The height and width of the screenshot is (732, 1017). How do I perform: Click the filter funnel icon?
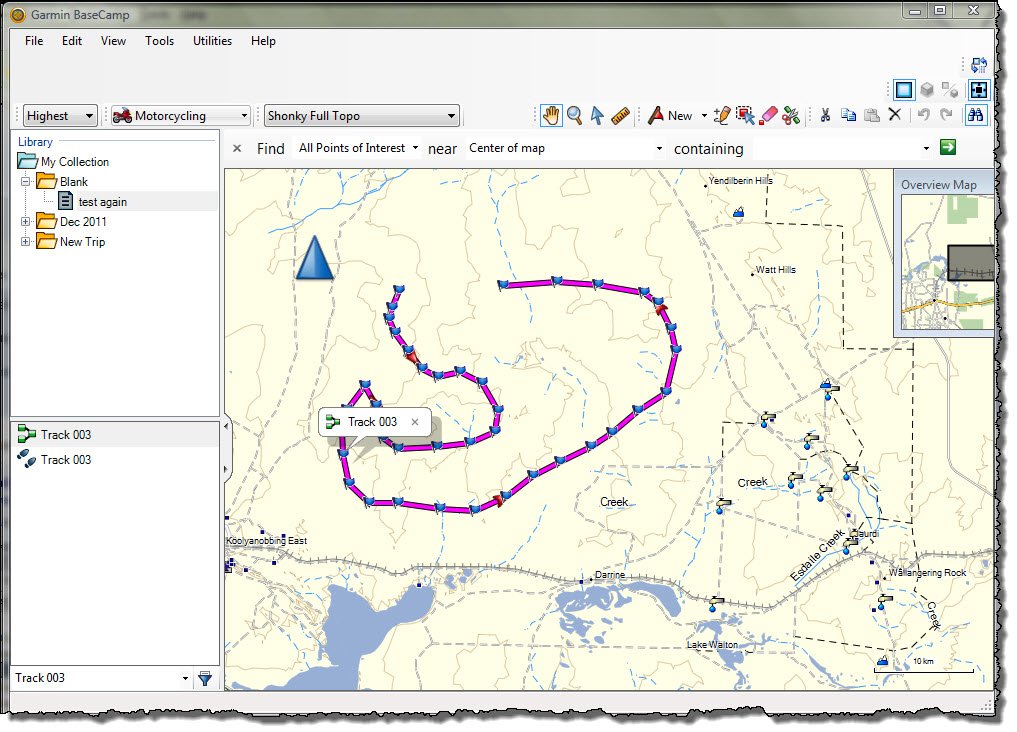tap(205, 679)
